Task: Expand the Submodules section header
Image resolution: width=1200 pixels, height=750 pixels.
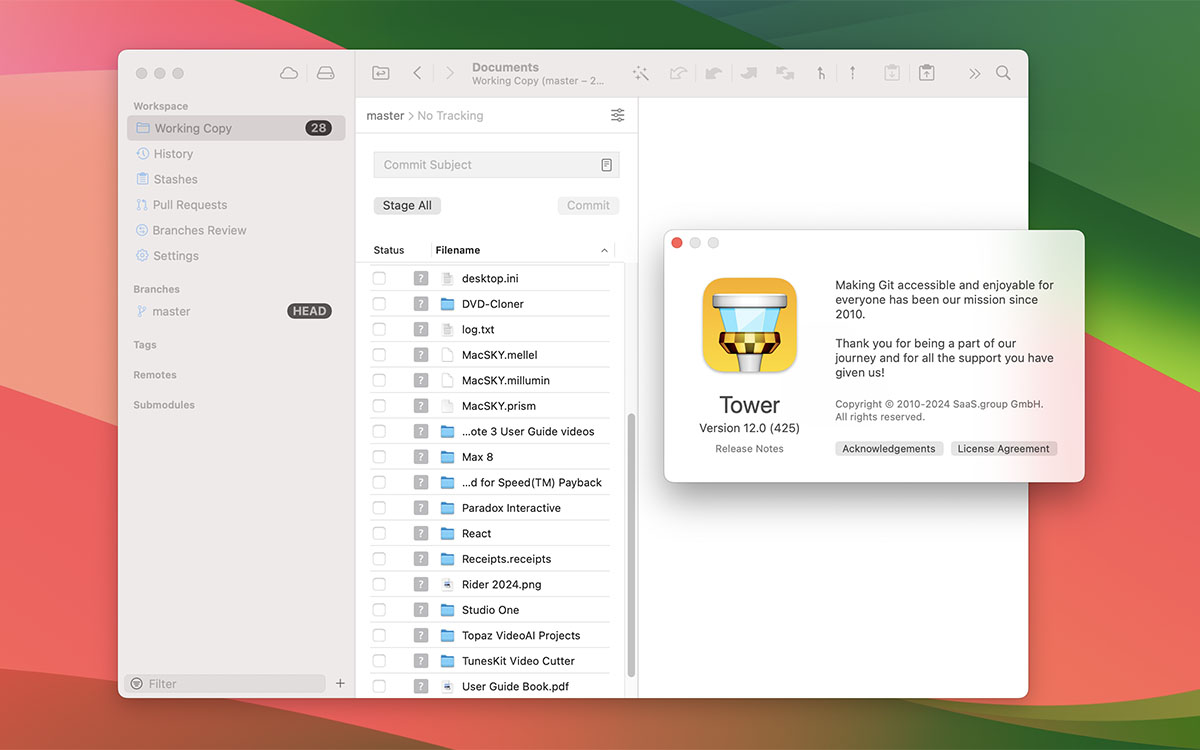Action: click(164, 405)
